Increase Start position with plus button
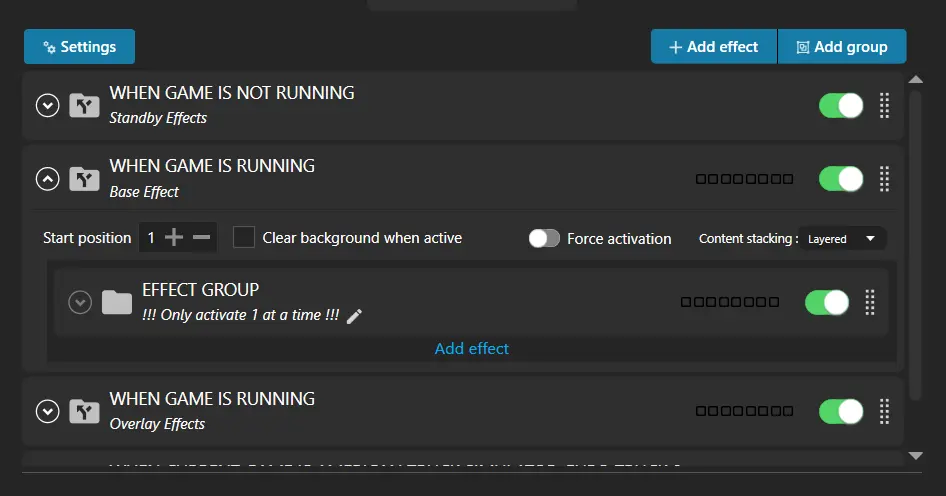Image resolution: width=946 pixels, height=496 pixels. [x=174, y=237]
